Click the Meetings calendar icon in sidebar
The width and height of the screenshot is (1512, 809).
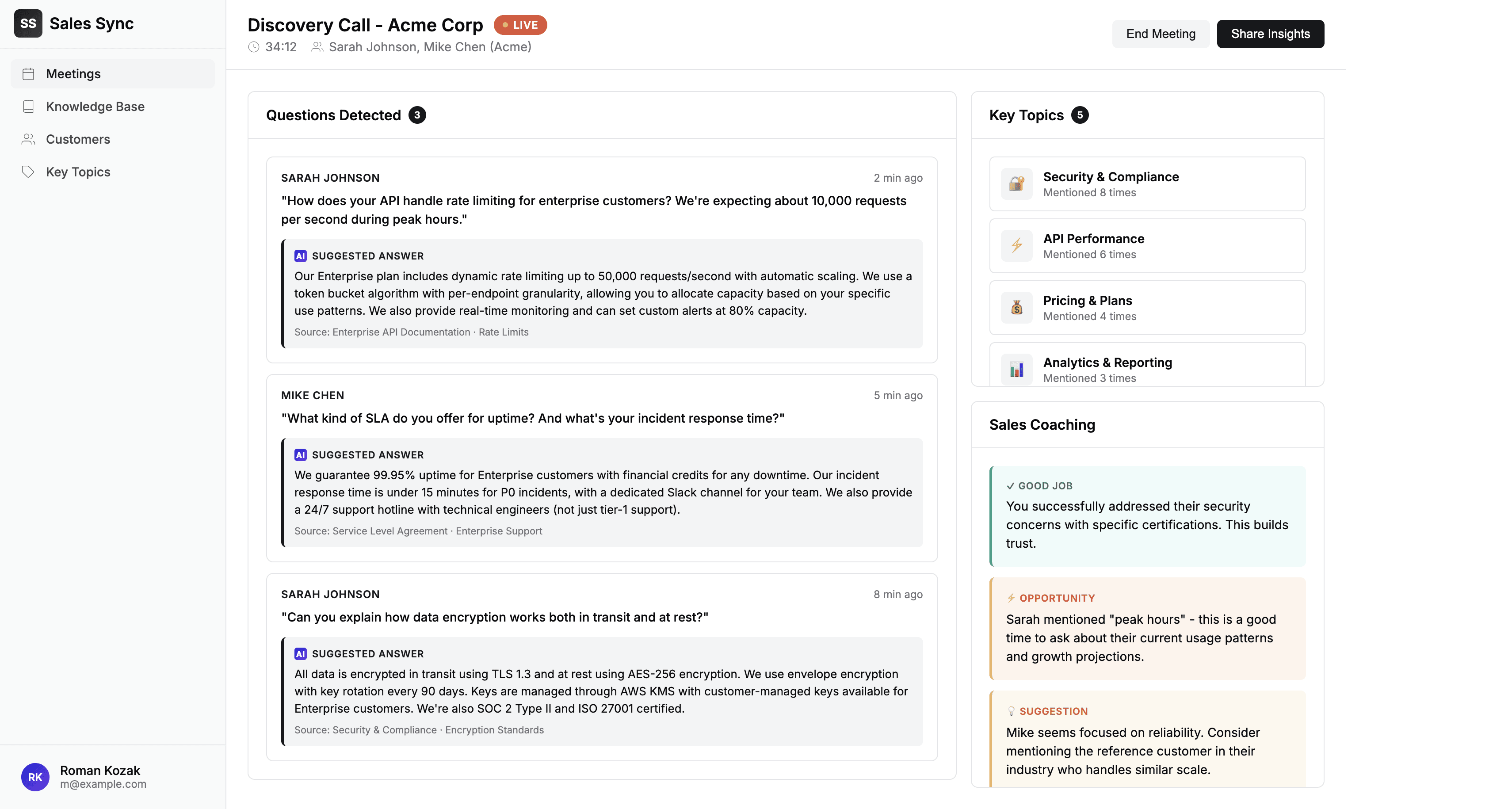(28, 74)
